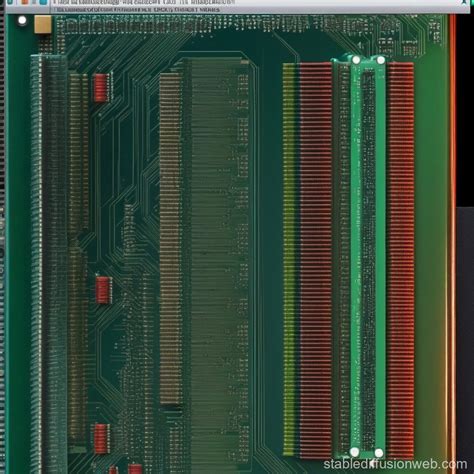Image resolution: width=474 pixels, height=474 pixels.
Task: Click the blue icon beside the orange icon
Action: coord(43,2)
